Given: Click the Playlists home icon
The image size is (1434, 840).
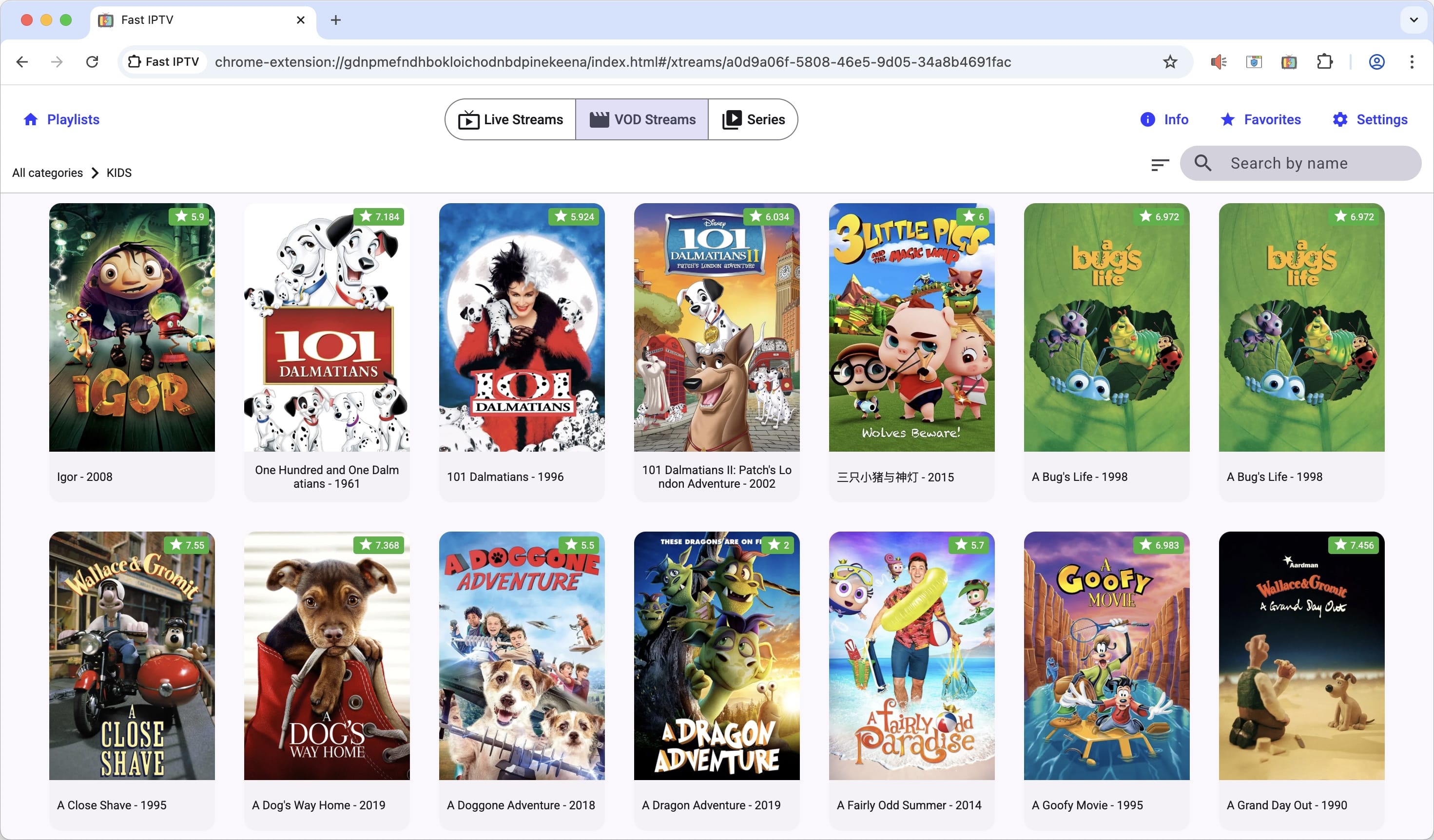Looking at the screenshot, I should (31, 119).
